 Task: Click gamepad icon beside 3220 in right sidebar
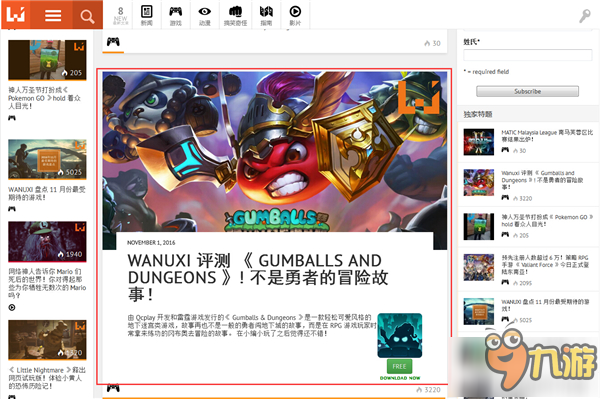505,198
